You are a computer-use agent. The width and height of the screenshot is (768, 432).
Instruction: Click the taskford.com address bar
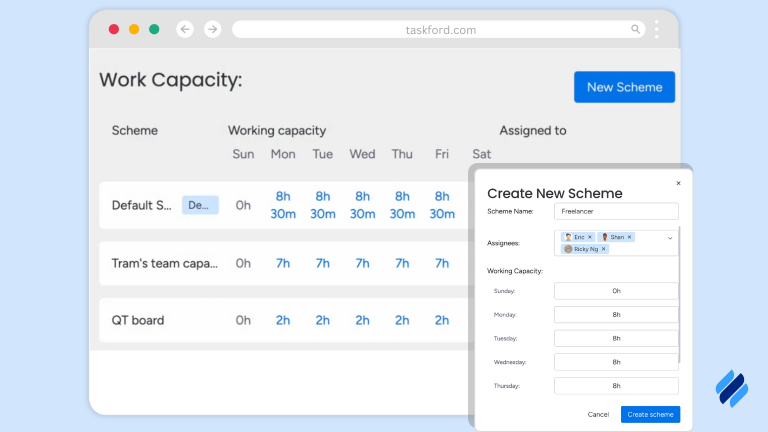[438, 29]
